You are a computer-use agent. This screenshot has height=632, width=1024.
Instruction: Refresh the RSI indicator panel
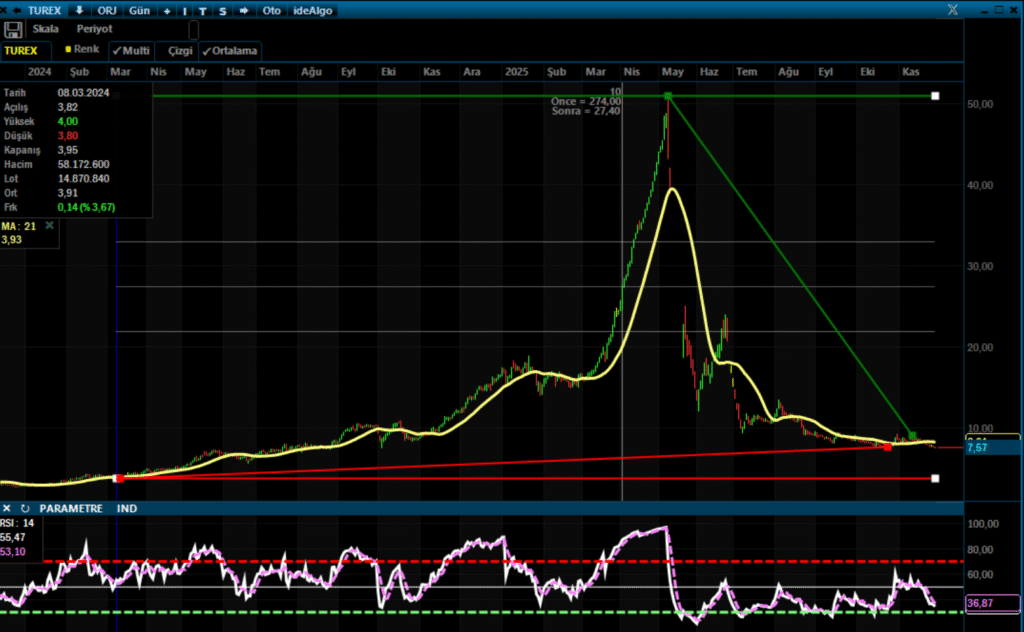[25, 509]
